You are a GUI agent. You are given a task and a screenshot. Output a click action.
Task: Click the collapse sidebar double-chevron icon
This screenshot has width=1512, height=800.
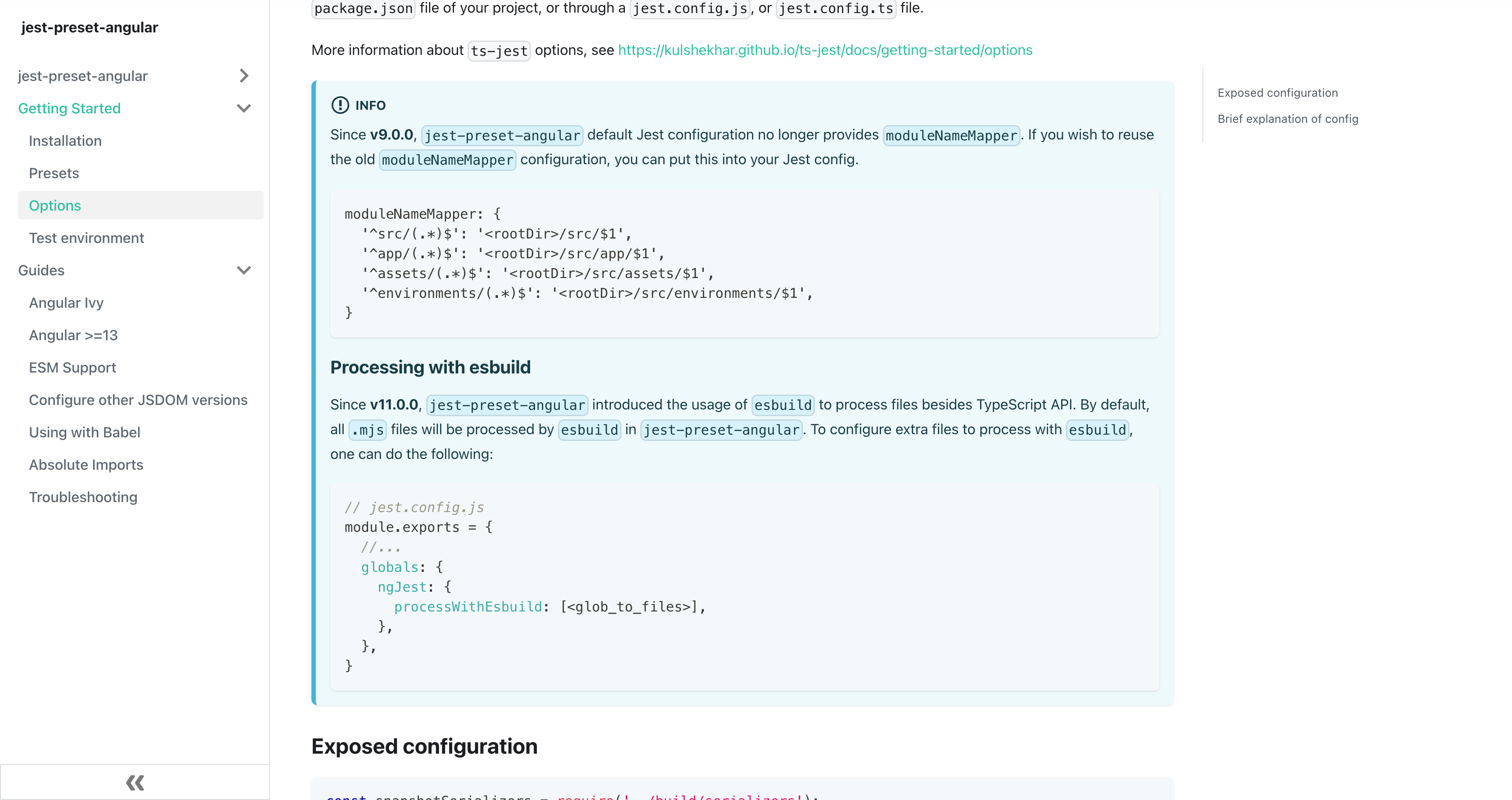(x=134, y=783)
